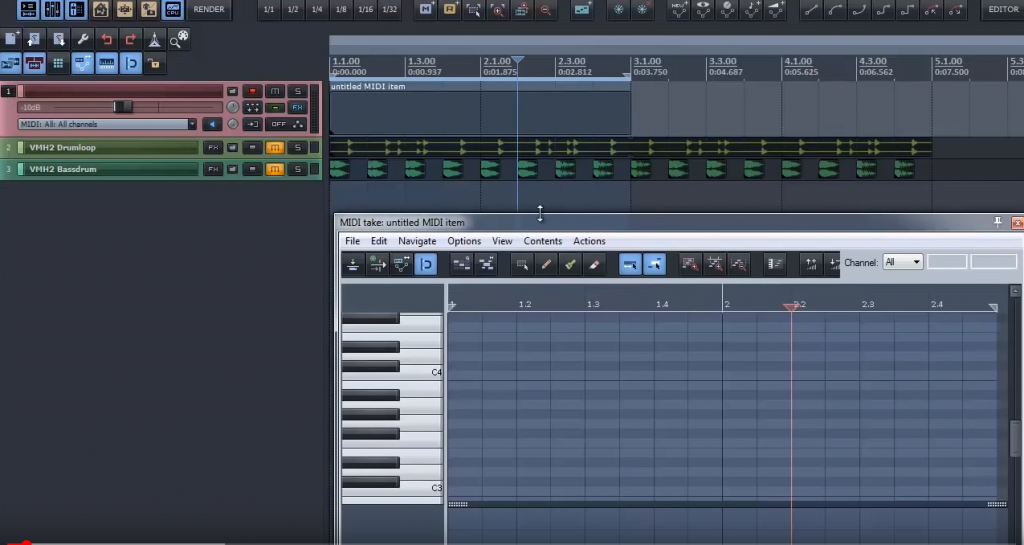Mute track 1

point(275,91)
